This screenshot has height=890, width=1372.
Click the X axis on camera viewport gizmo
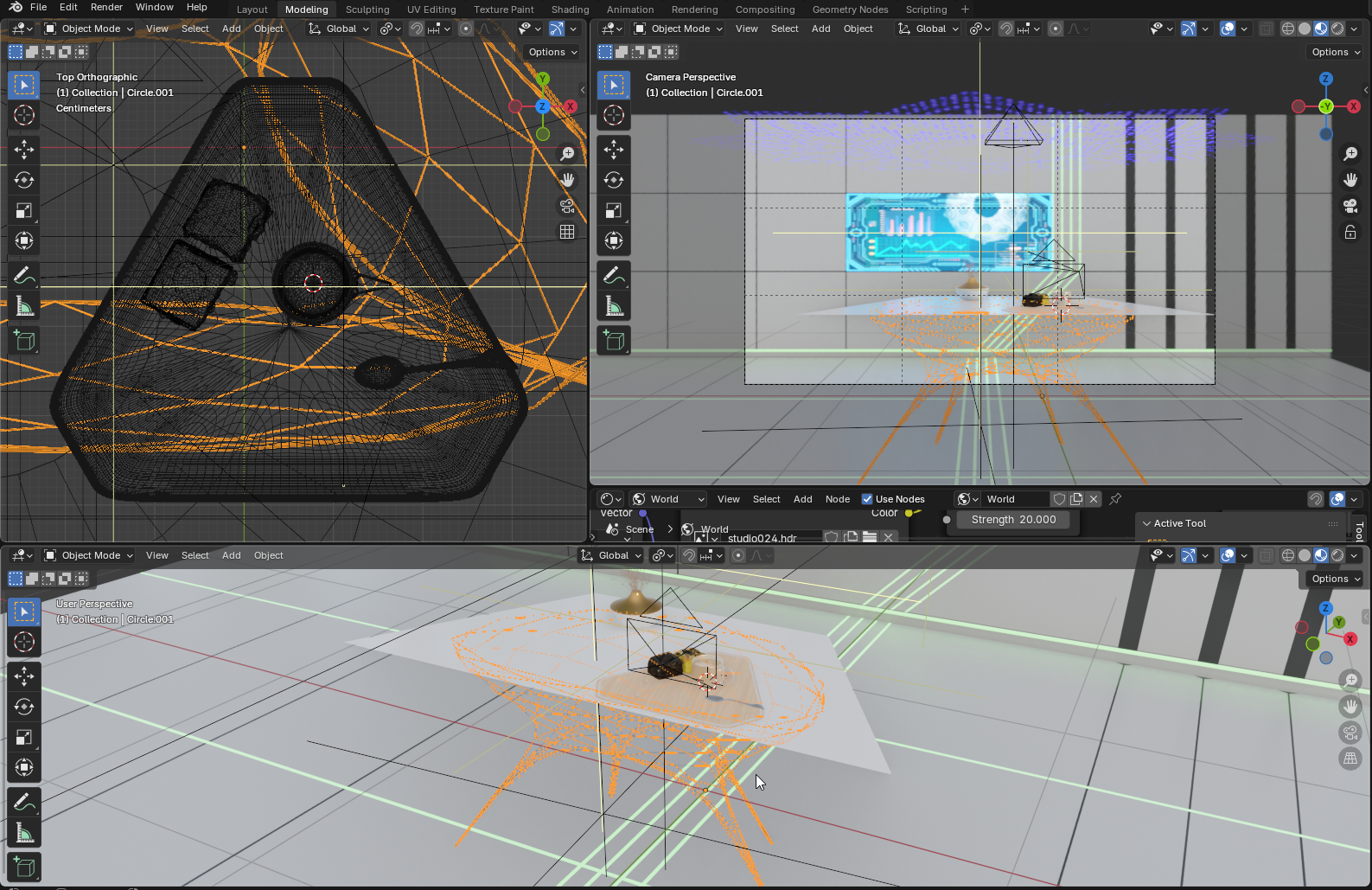pyautogui.click(x=1354, y=106)
